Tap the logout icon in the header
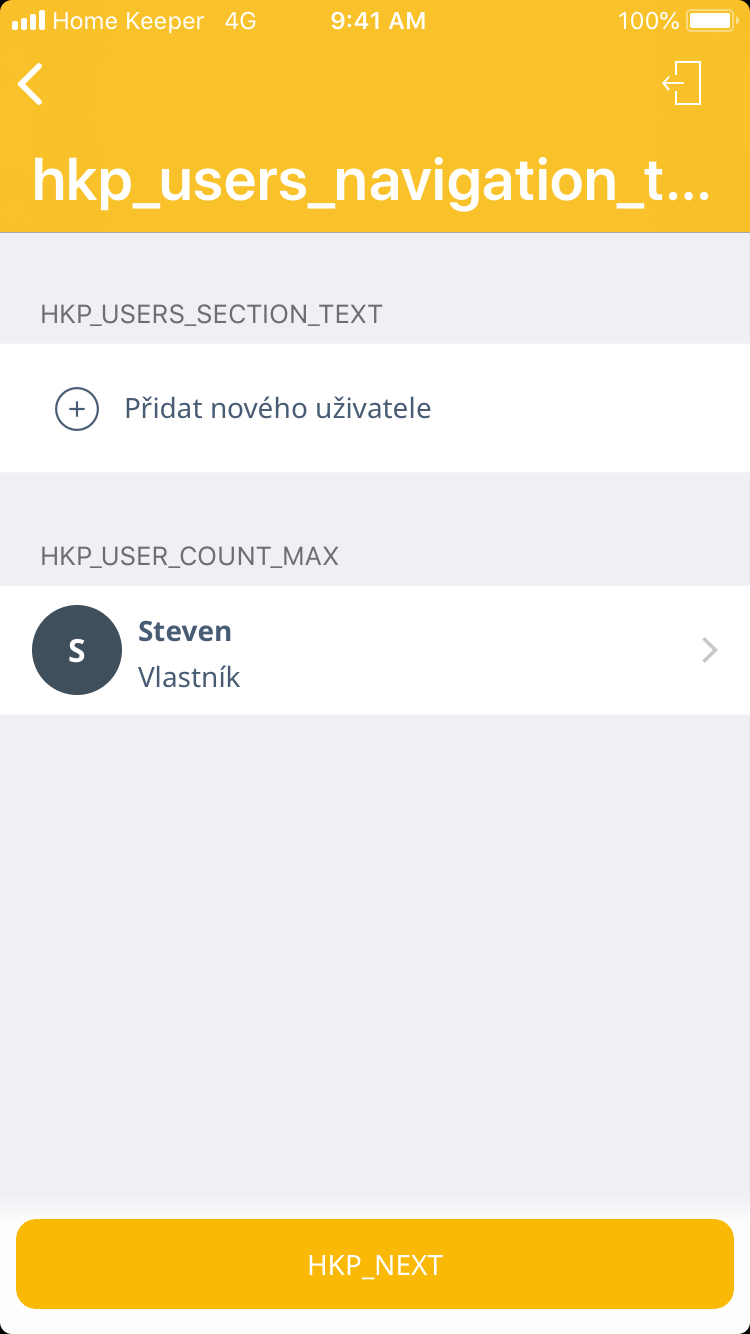Screen dimensions: 750x1334 (x=683, y=83)
